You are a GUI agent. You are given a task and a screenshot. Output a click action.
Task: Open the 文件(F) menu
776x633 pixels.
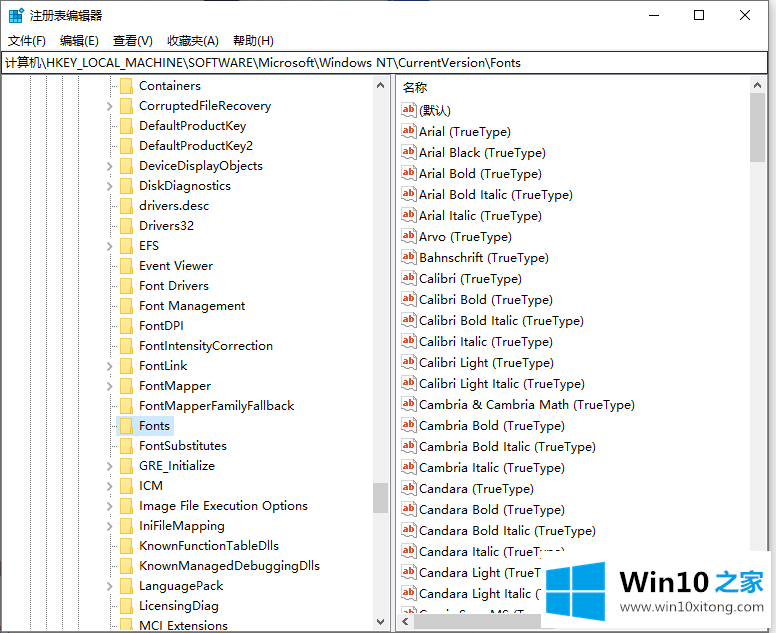point(27,41)
